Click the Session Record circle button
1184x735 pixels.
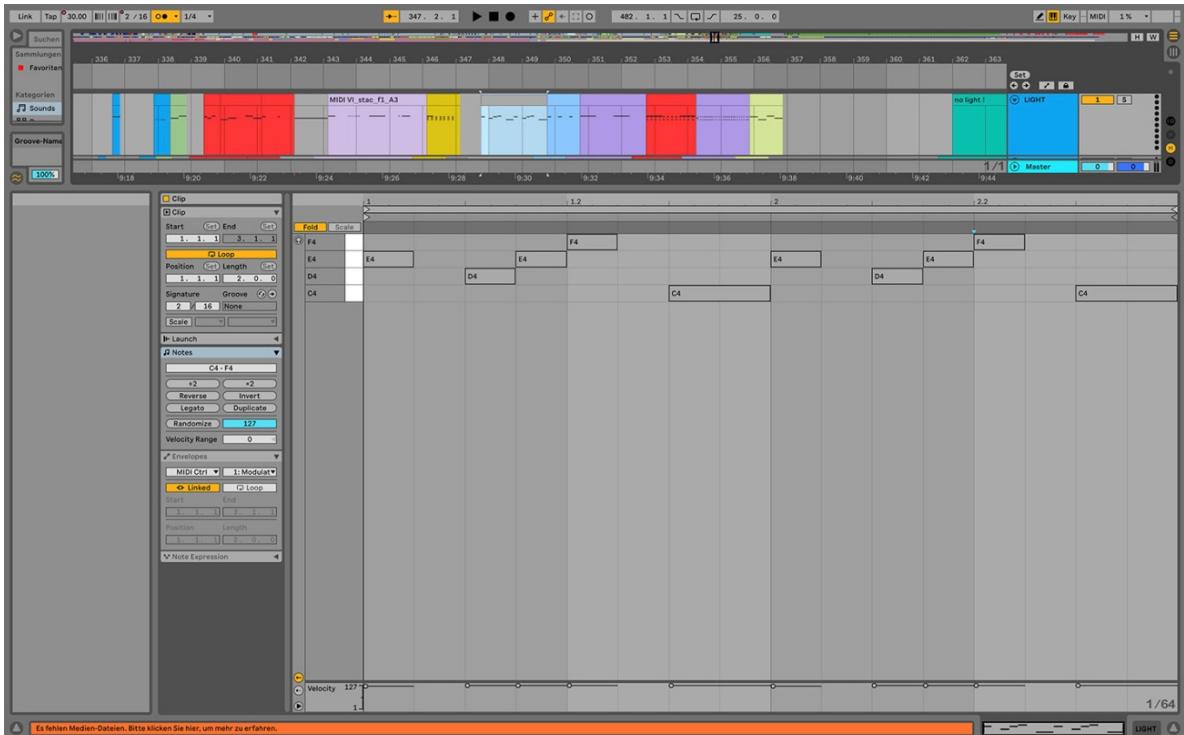point(589,16)
